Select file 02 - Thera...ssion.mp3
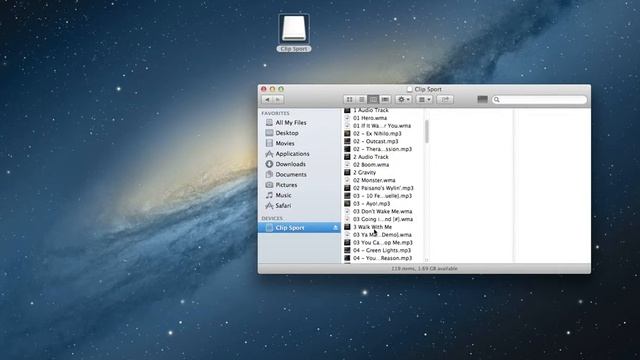 tap(383, 149)
